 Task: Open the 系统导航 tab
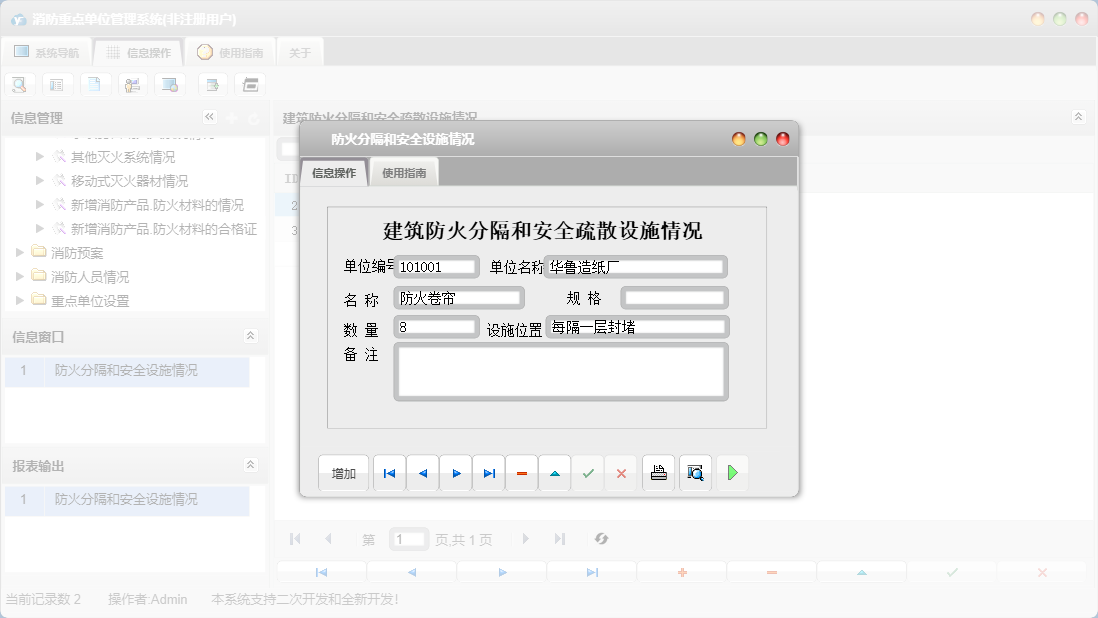coord(48,52)
